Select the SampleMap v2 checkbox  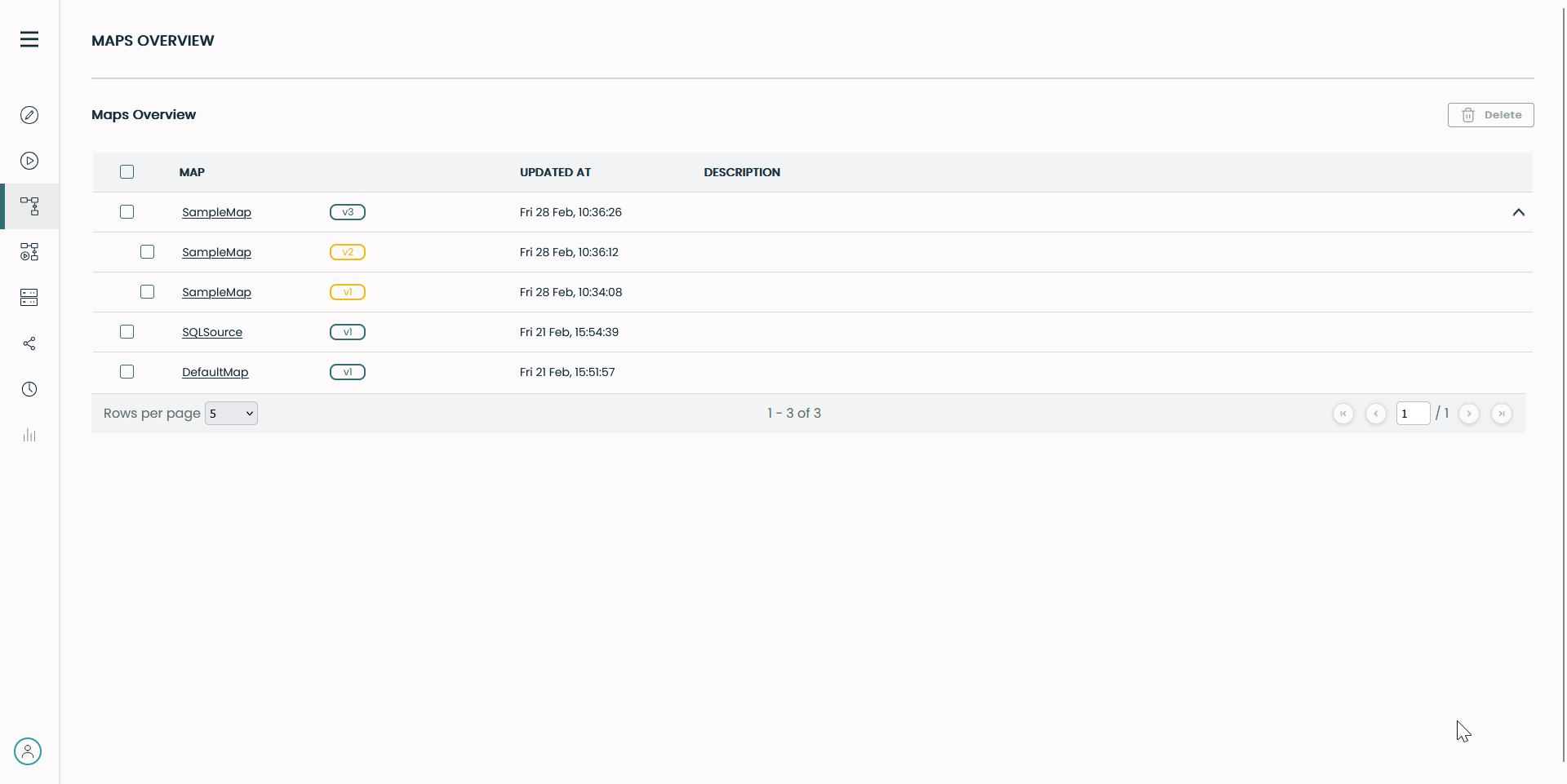[x=147, y=252]
